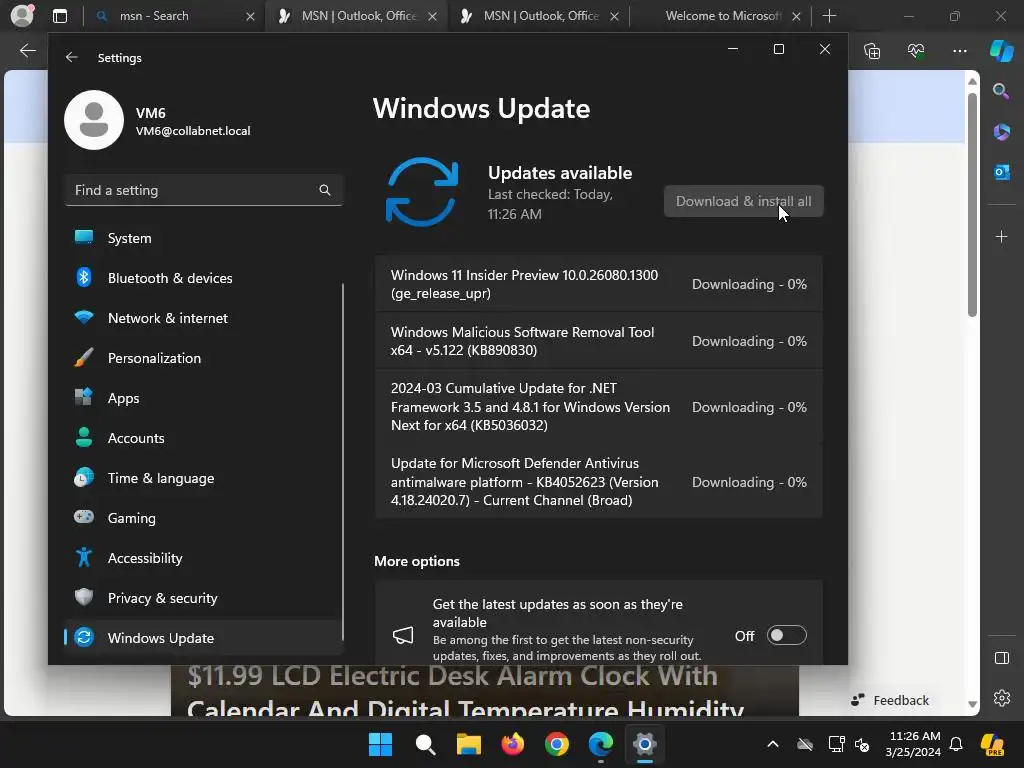The width and height of the screenshot is (1024, 768).
Task: Open Gaming controller icon
Action: click(x=84, y=517)
